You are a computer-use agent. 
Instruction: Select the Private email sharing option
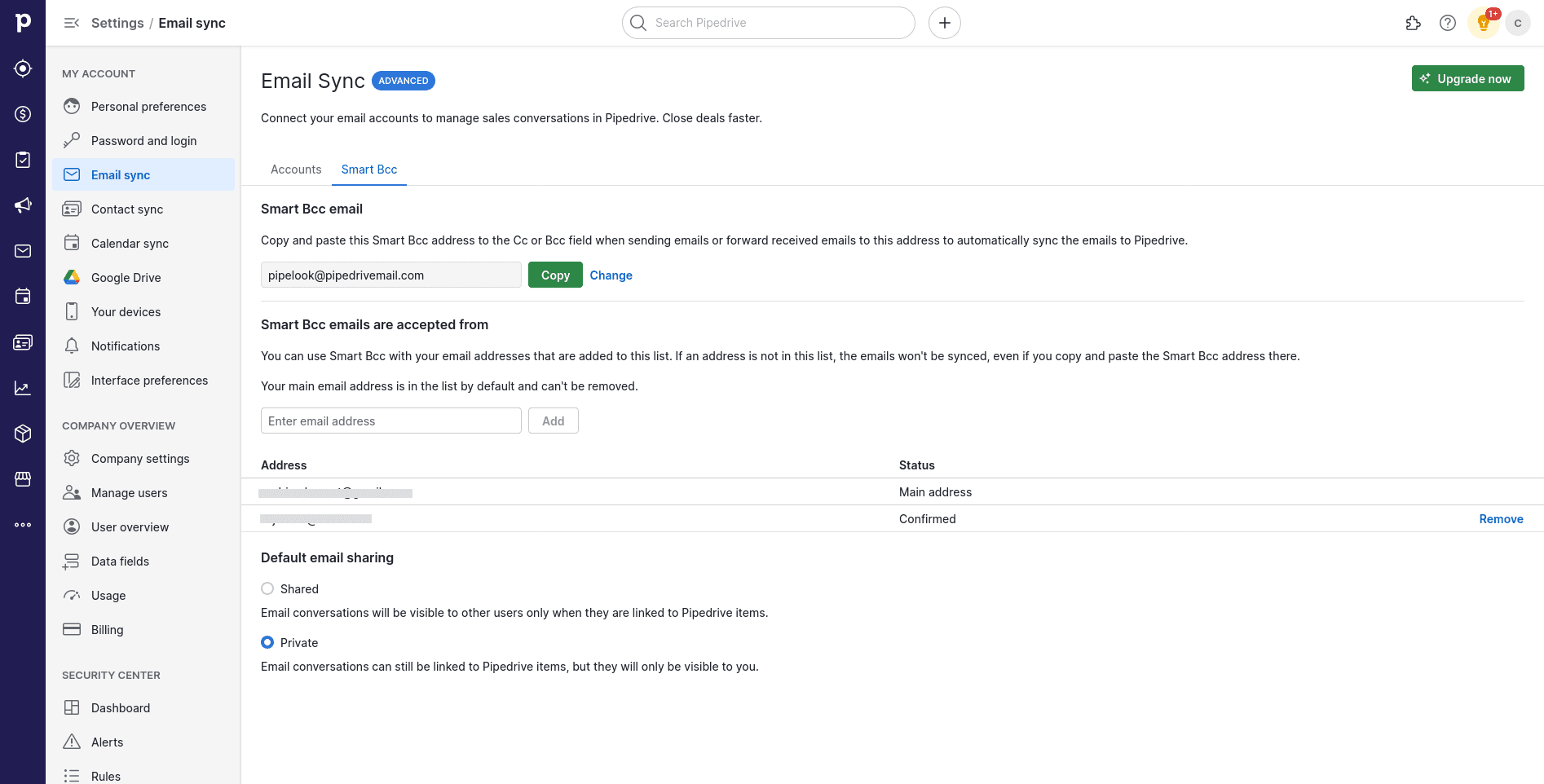coord(267,642)
